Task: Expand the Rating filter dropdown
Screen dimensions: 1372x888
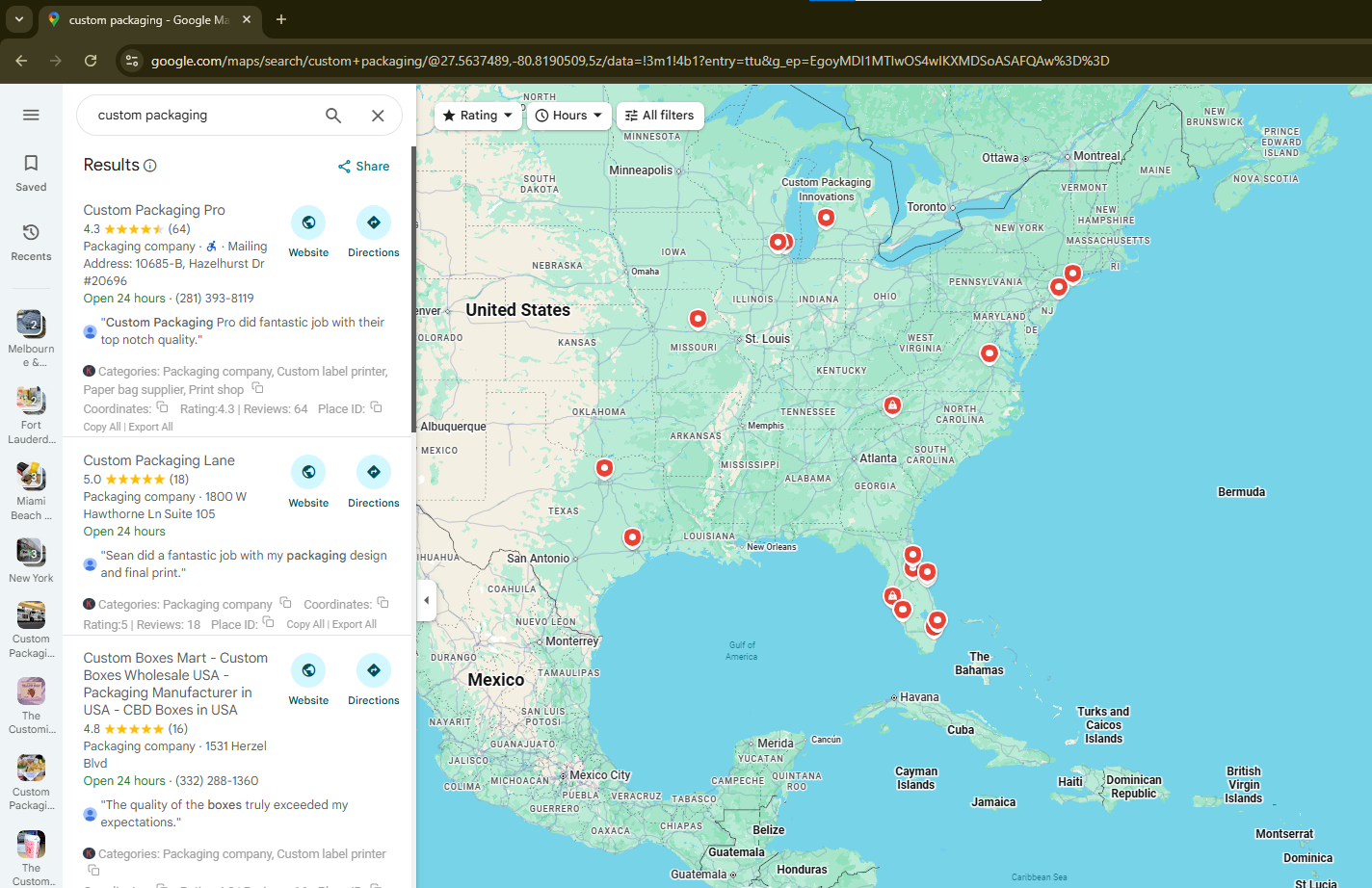Action: pyautogui.click(x=478, y=116)
